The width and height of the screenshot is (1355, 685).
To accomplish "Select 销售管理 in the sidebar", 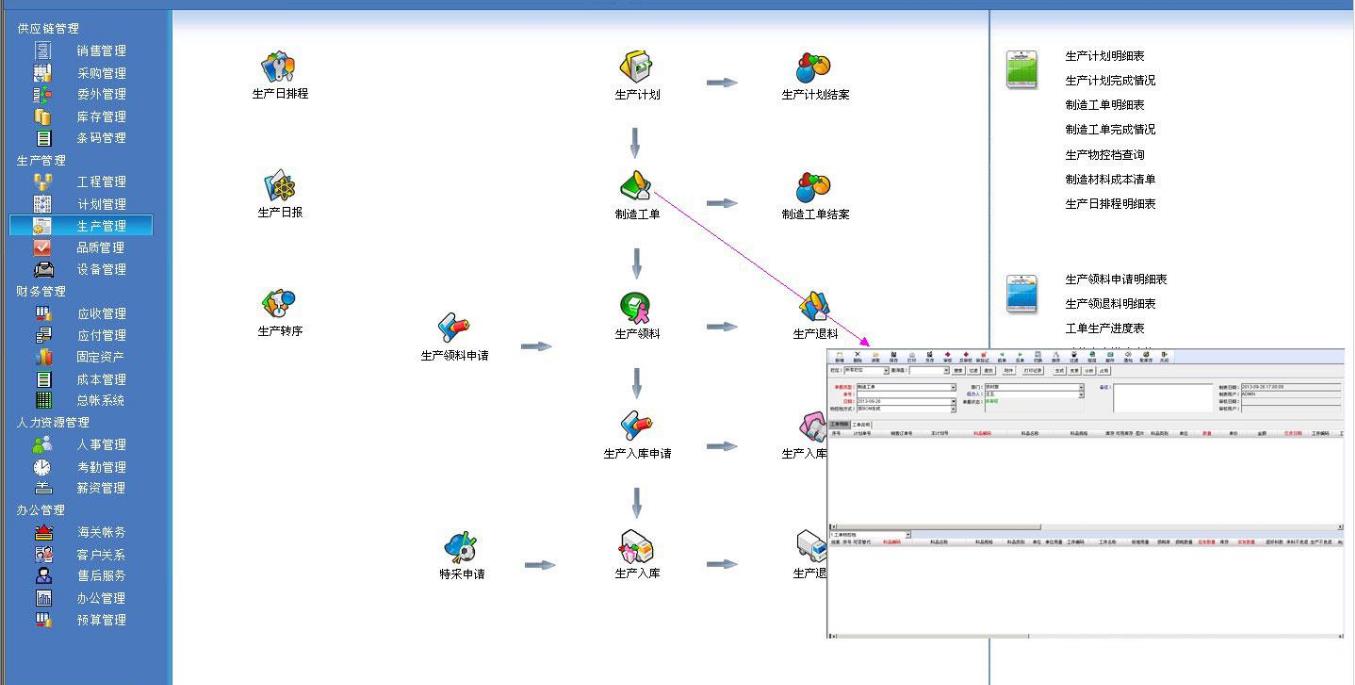I will 101,51.
